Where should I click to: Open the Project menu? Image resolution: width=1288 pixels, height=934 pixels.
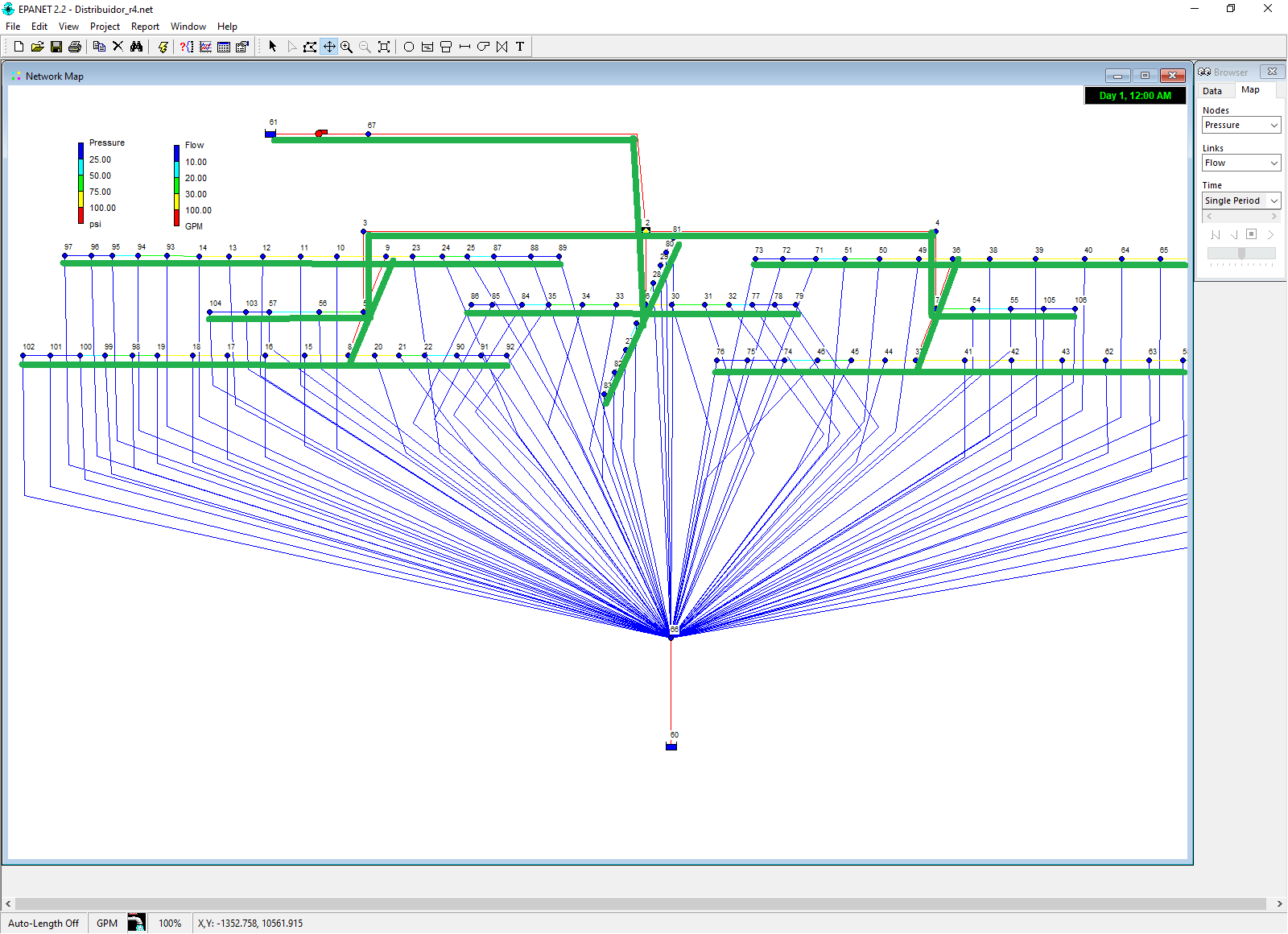pos(105,27)
